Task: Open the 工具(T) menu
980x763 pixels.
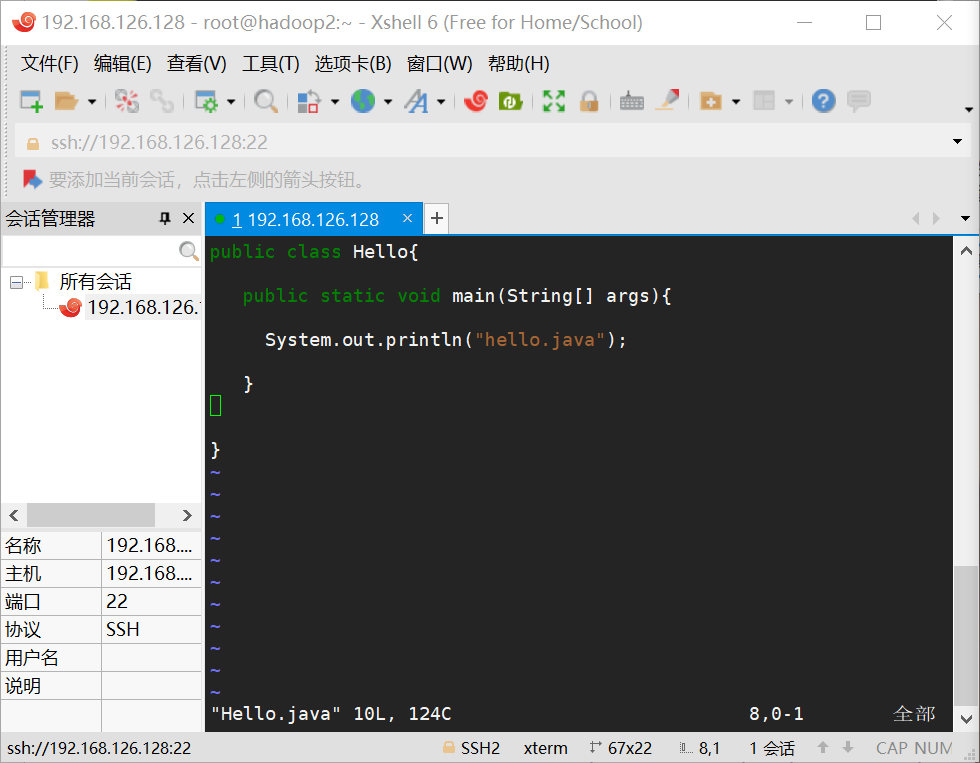Action: [x=271, y=64]
